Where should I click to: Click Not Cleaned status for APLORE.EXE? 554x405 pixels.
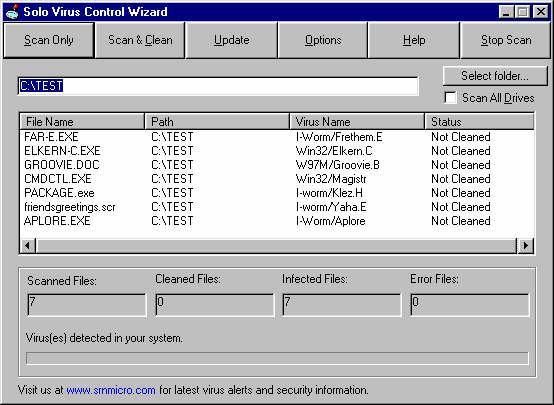click(461, 221)
